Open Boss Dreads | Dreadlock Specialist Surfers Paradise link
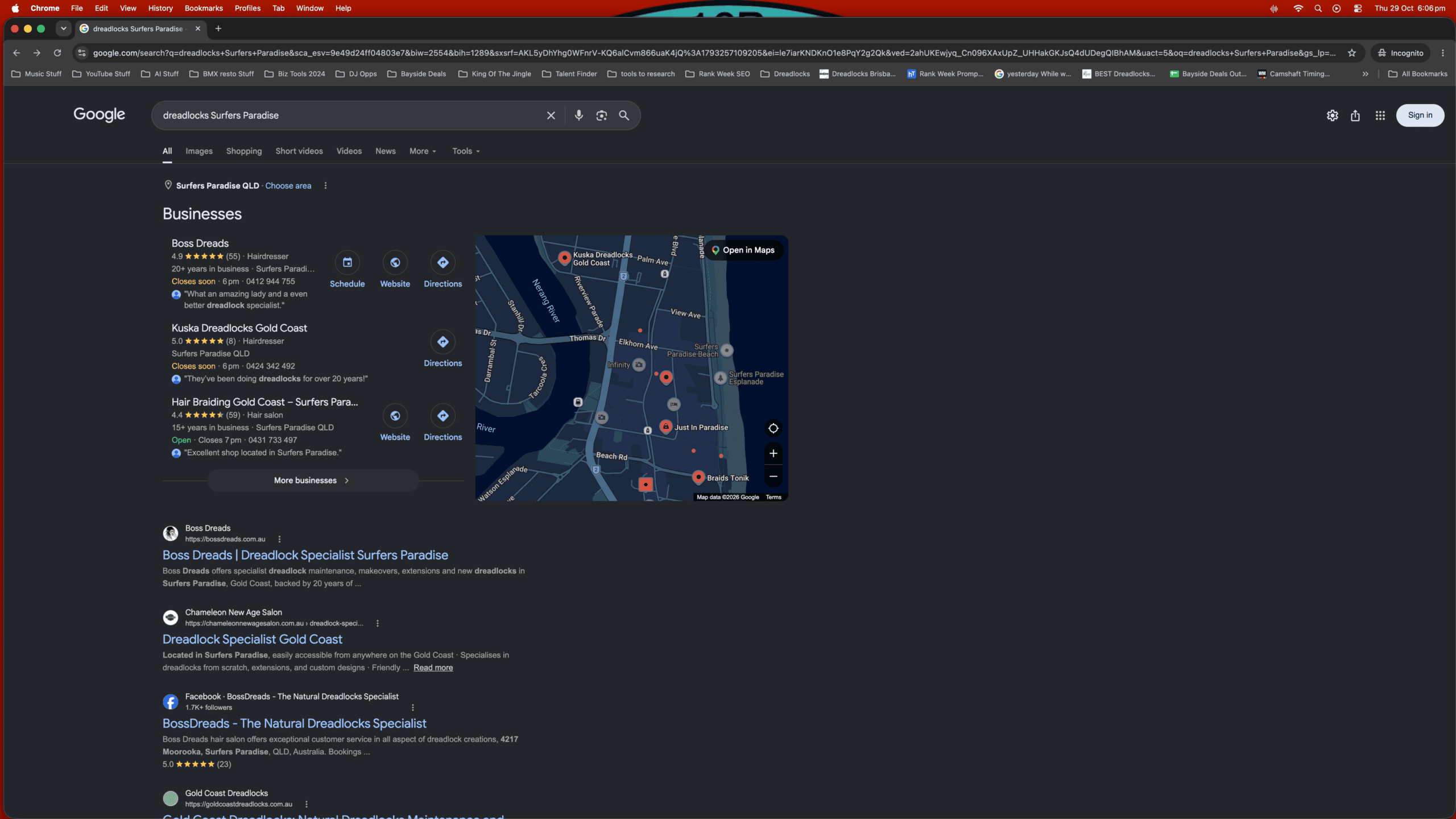The width and height of the screenshot is (1456, 819). pos(305,555)
